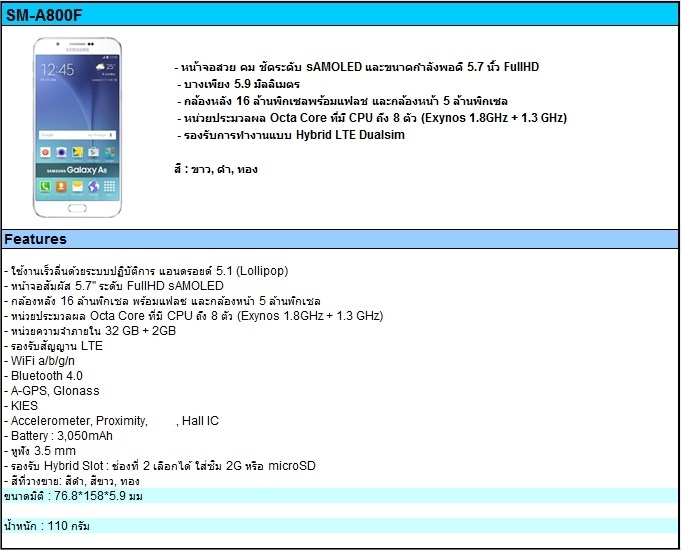Click the 5.9 millimeter thickness line
The height and width of the screenshot is (550, 681).
tap(238, 84)
